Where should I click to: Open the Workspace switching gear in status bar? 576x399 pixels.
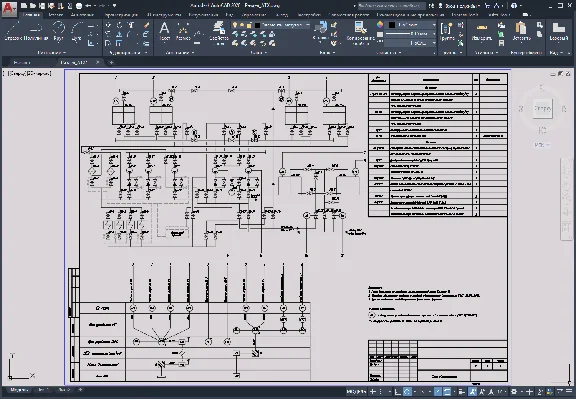point(514,392)
